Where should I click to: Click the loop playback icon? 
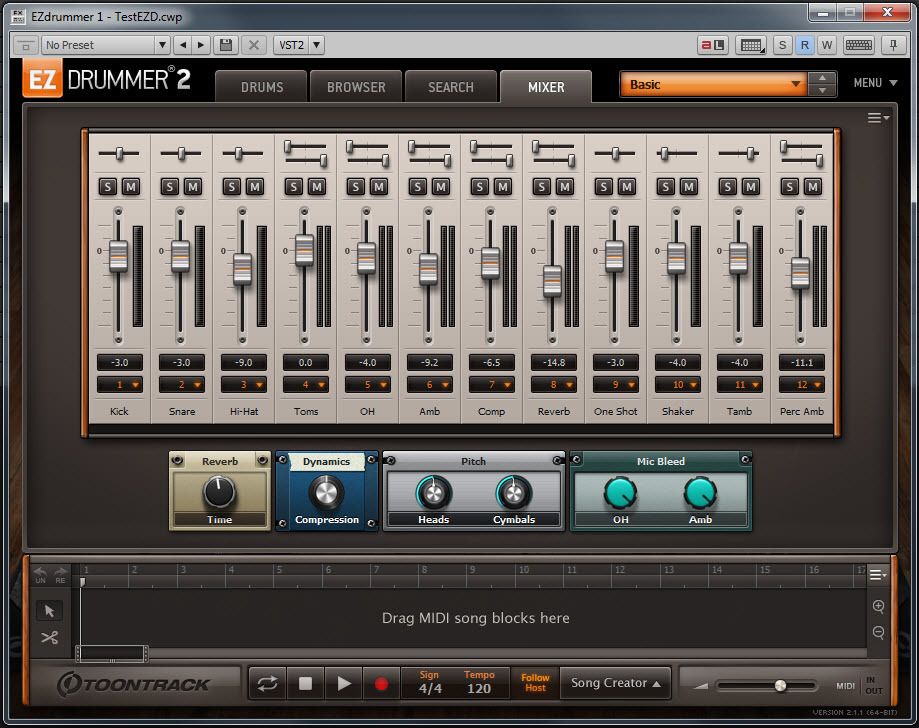267,684
